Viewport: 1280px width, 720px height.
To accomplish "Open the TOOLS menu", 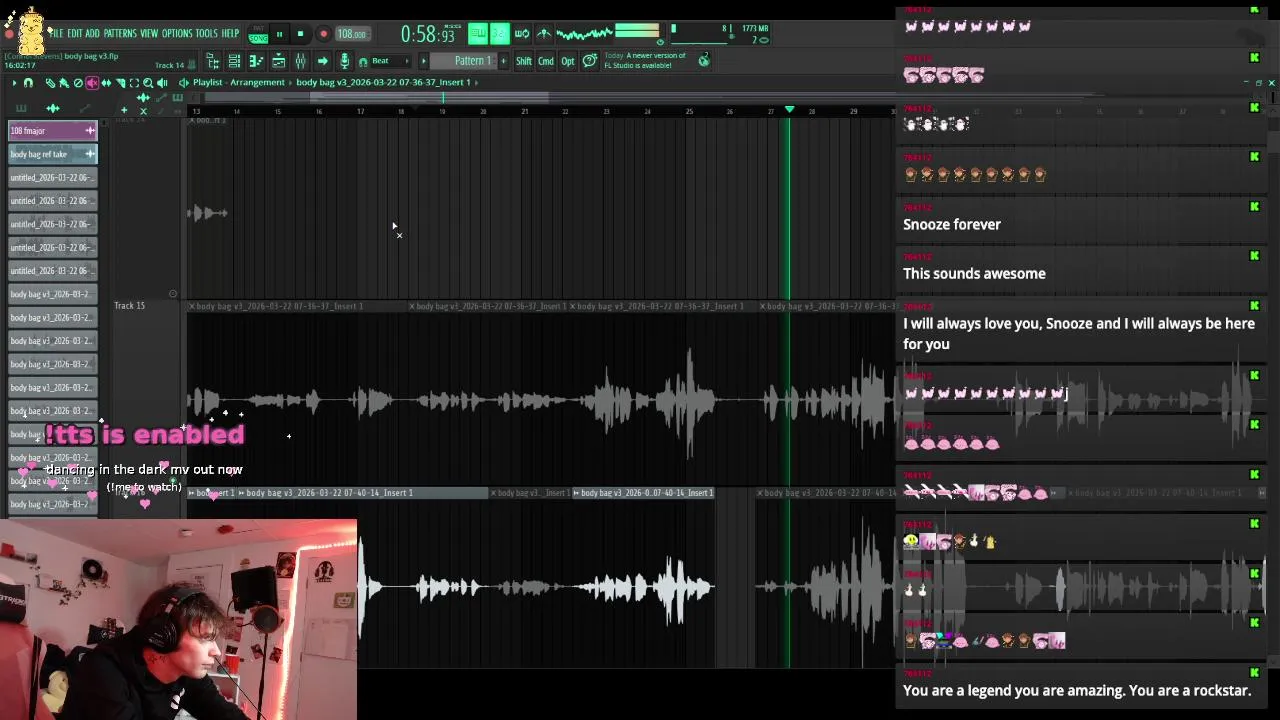I will point(207,33).
